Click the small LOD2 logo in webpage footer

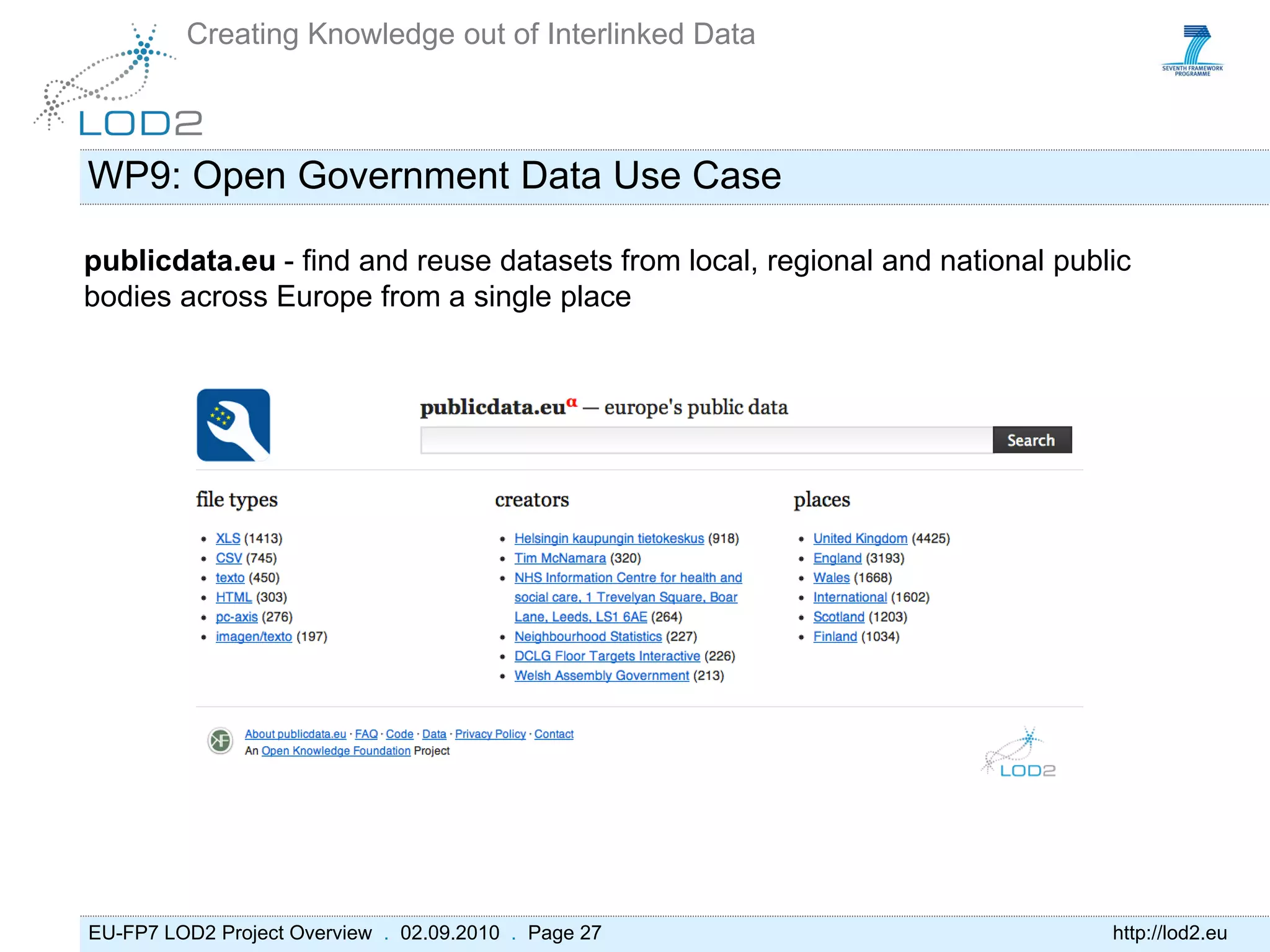[x=1019, y=752]
